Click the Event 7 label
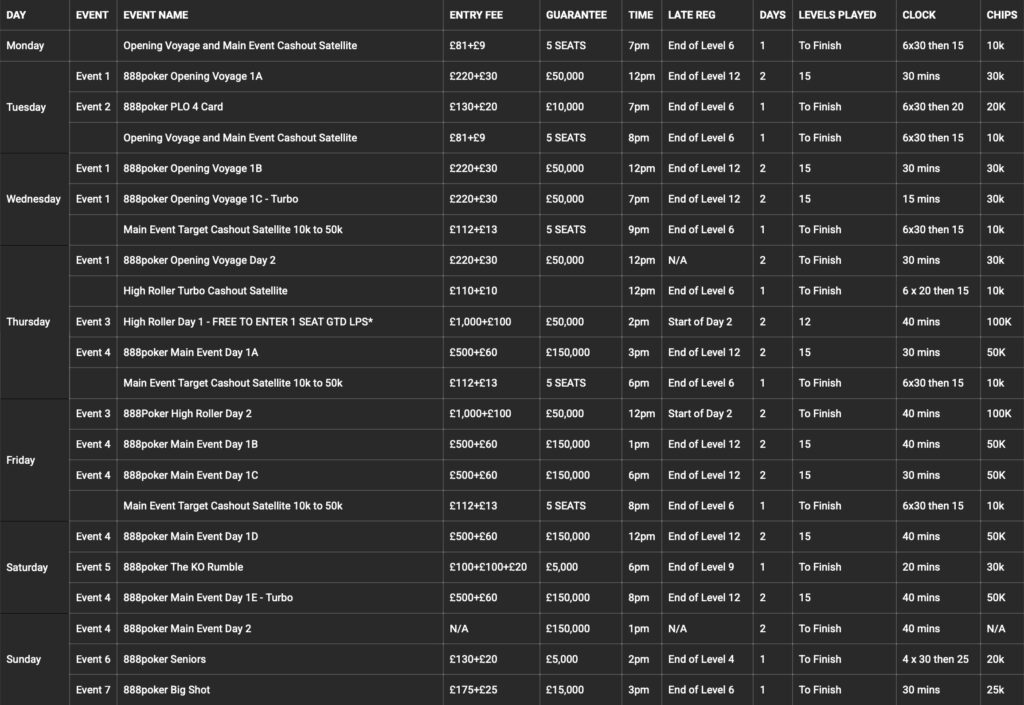Image resolution: width=1024 pixels, height=705 pixels. (93, 690)
